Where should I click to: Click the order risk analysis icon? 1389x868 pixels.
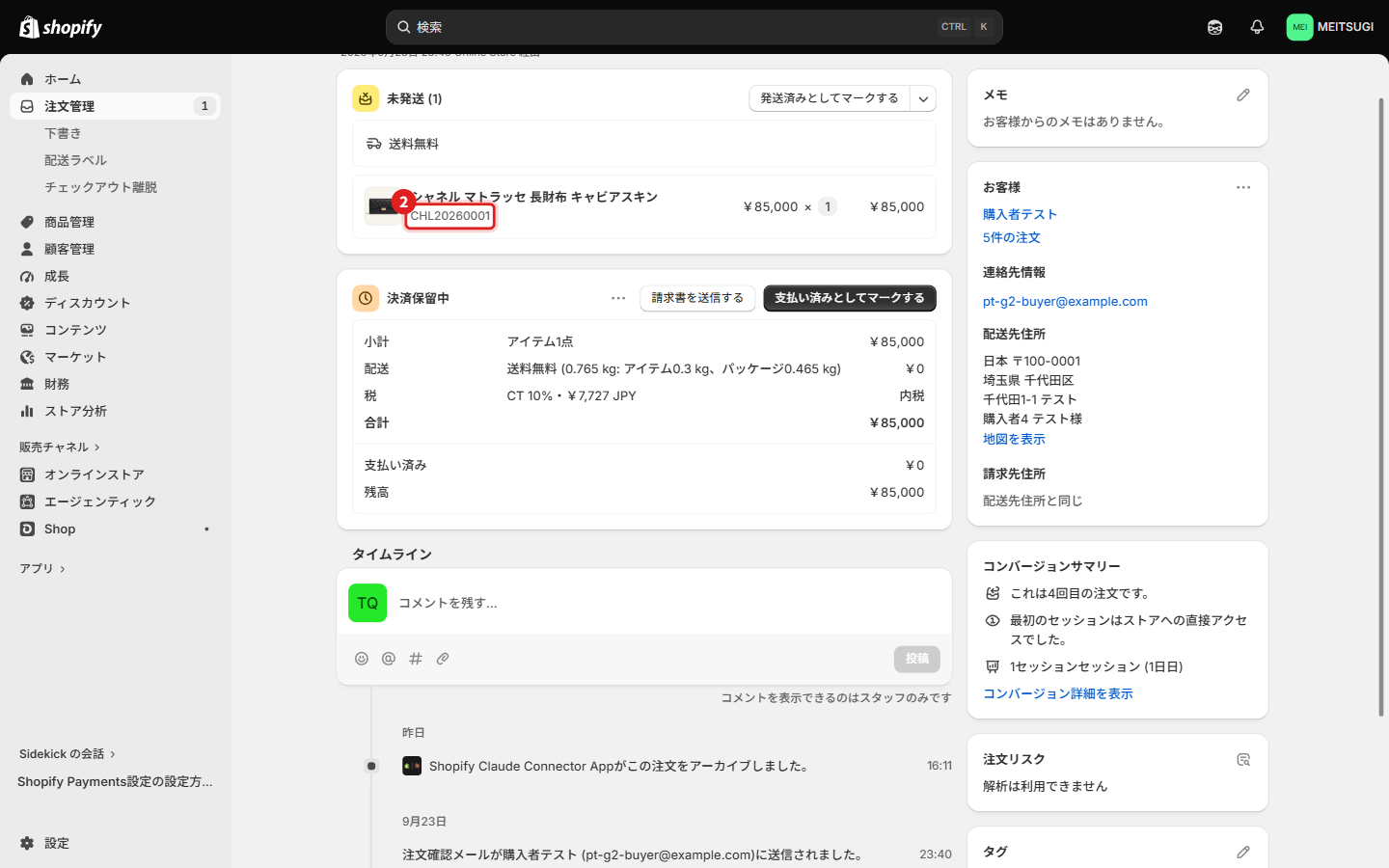pos(1243,759)
